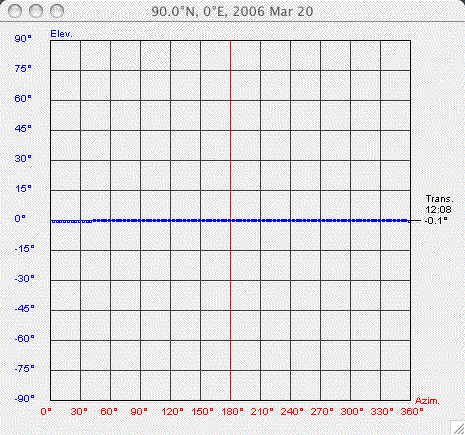Click the blue 'Elev.' axis label
465x435 pixels.
coord(61,34)
